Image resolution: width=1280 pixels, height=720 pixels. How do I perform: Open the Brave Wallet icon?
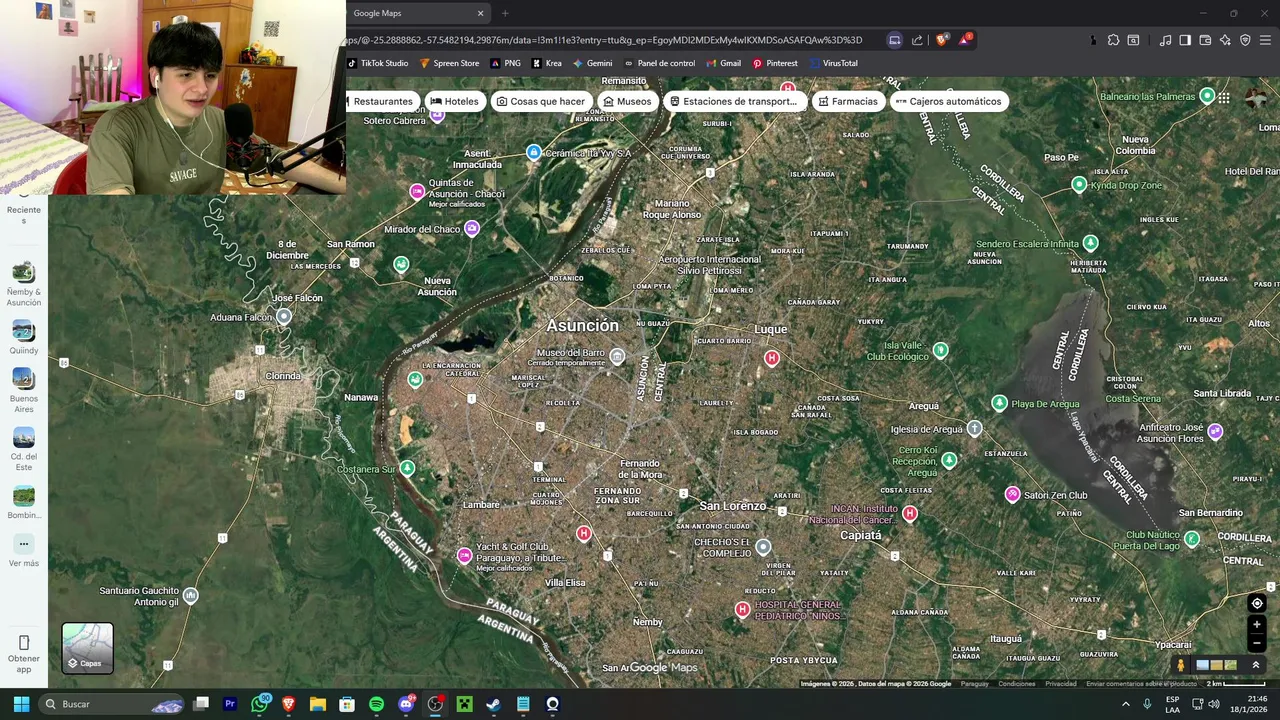coord(1205,40)
